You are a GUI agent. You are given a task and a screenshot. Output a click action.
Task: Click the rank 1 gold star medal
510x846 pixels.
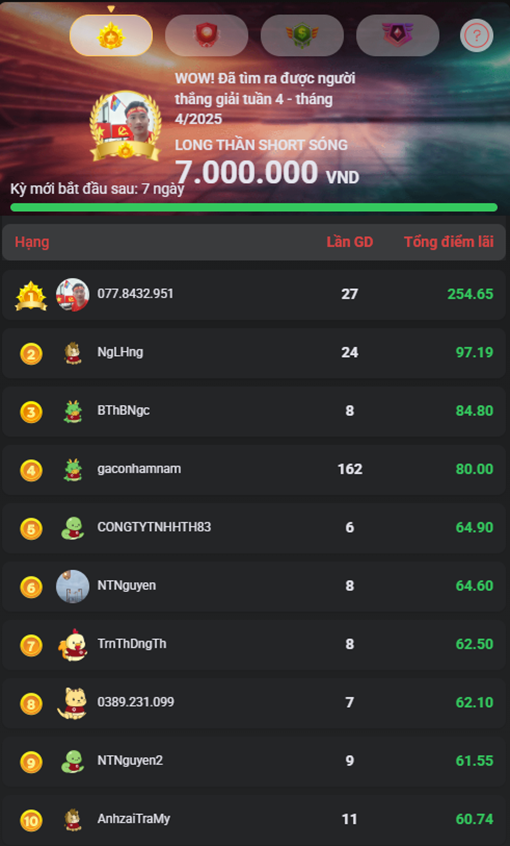31,295
